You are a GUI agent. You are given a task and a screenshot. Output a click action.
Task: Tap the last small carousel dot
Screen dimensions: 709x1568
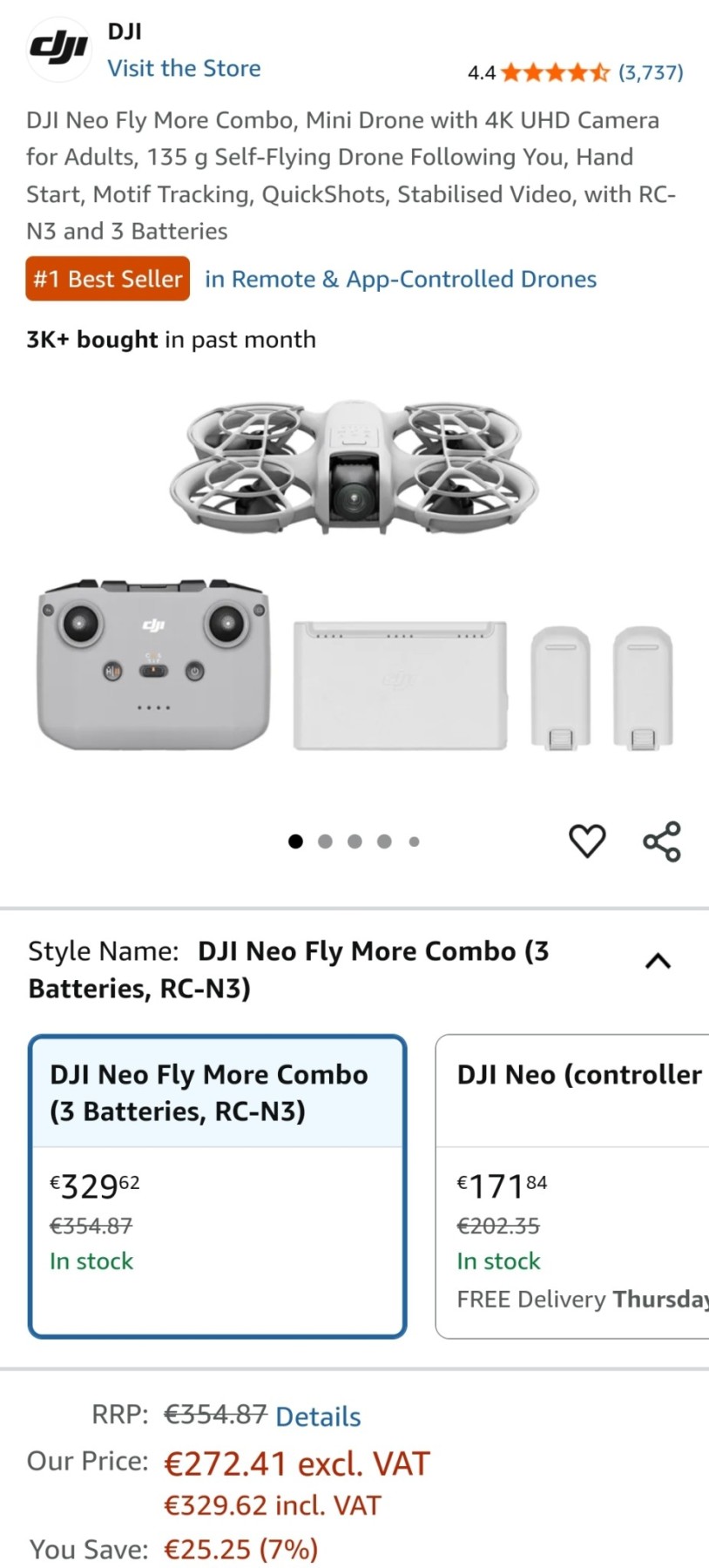(415, 841)
